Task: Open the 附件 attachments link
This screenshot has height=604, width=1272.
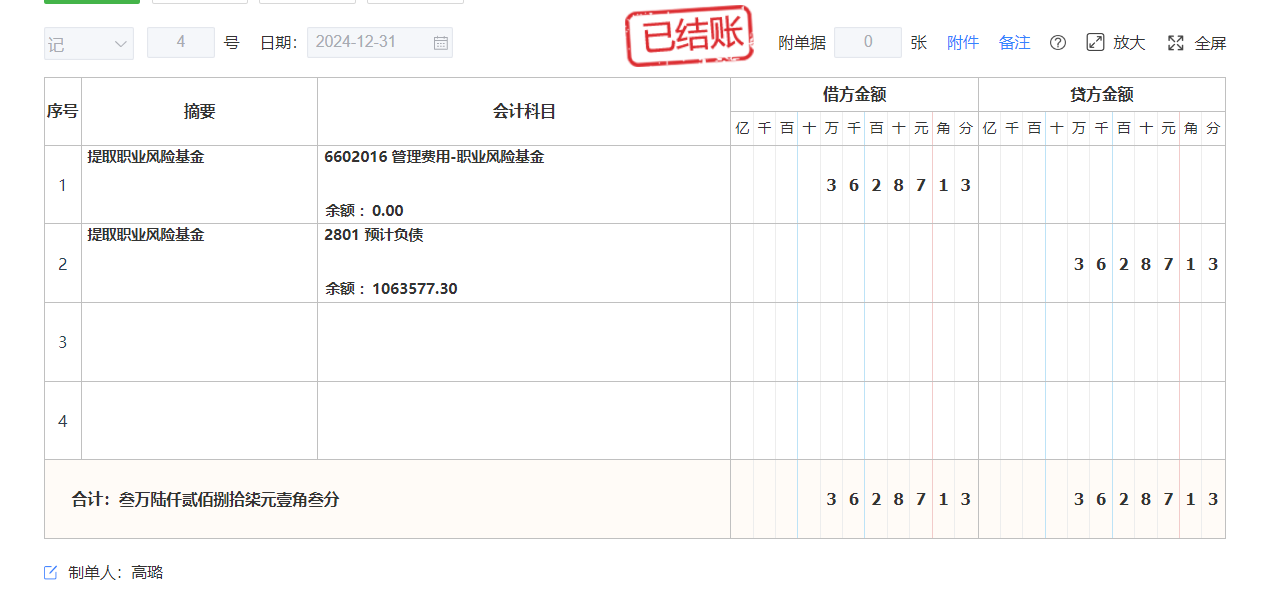Action: coord(962,43)
